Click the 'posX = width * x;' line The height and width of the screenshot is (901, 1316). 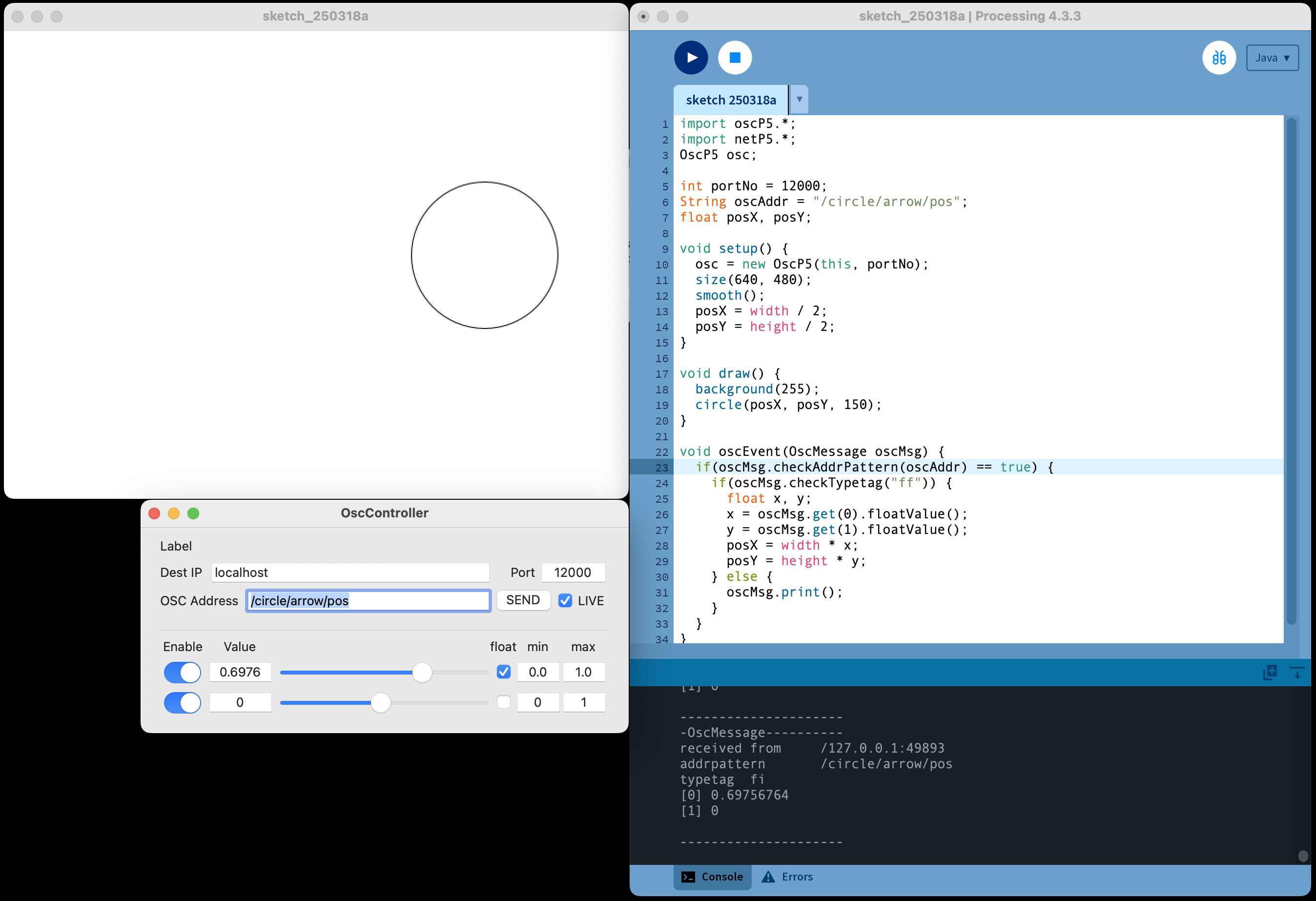pyautogui.click(x=792, y=545)
